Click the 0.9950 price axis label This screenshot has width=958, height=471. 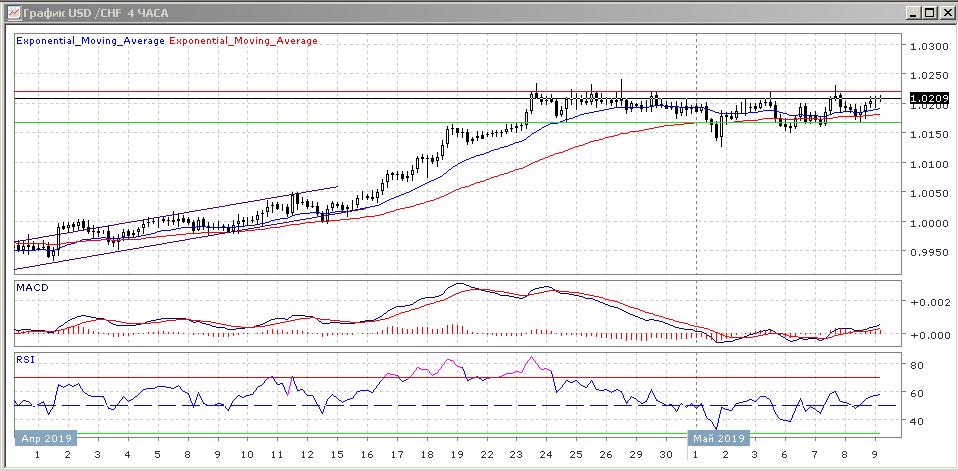(x=929, y=252)
